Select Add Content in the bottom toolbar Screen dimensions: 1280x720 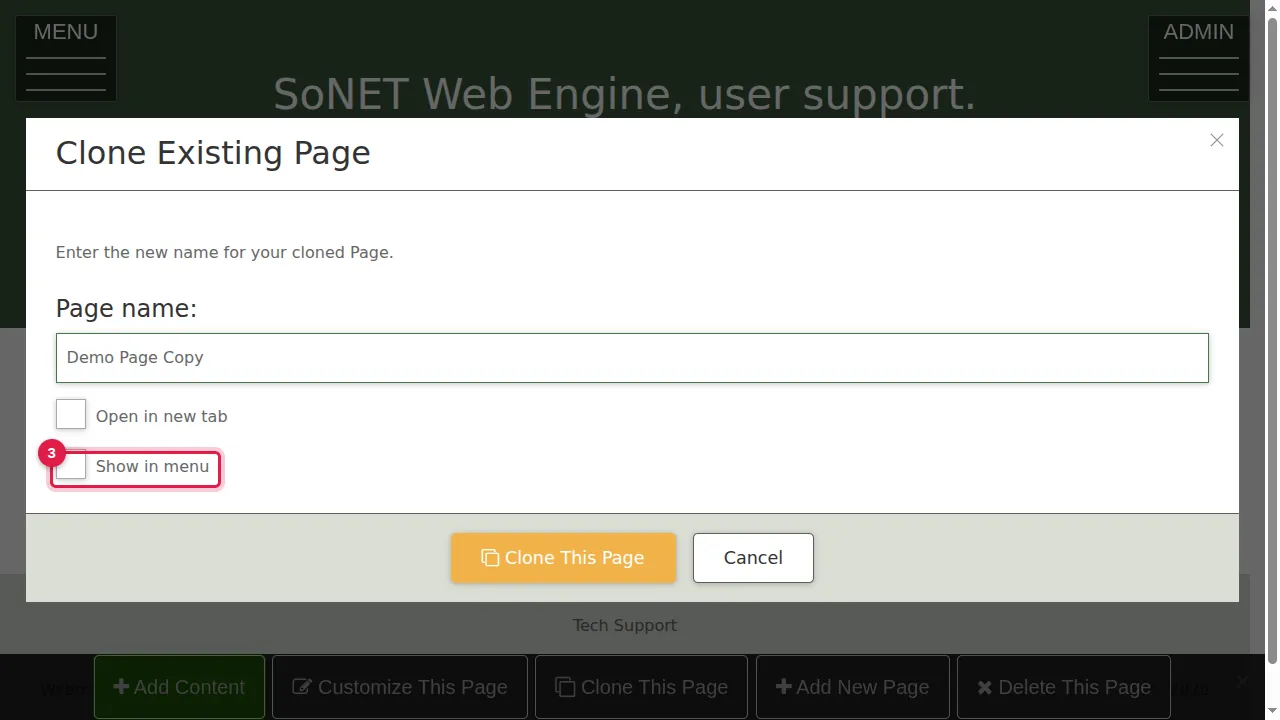click(x=179, y=687)
